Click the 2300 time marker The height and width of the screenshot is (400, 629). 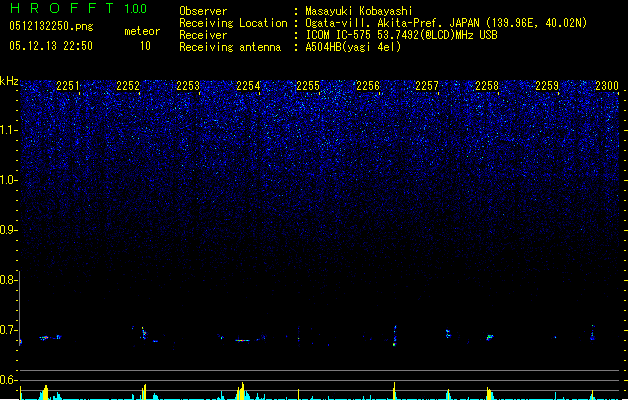point(607,86)
